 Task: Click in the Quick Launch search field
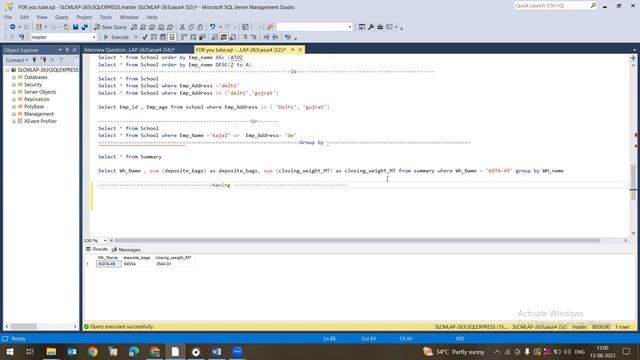click(551, 5)
